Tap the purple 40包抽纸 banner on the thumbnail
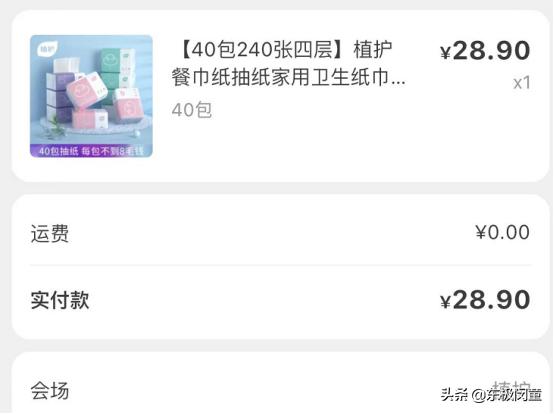 tap(91, 151)
